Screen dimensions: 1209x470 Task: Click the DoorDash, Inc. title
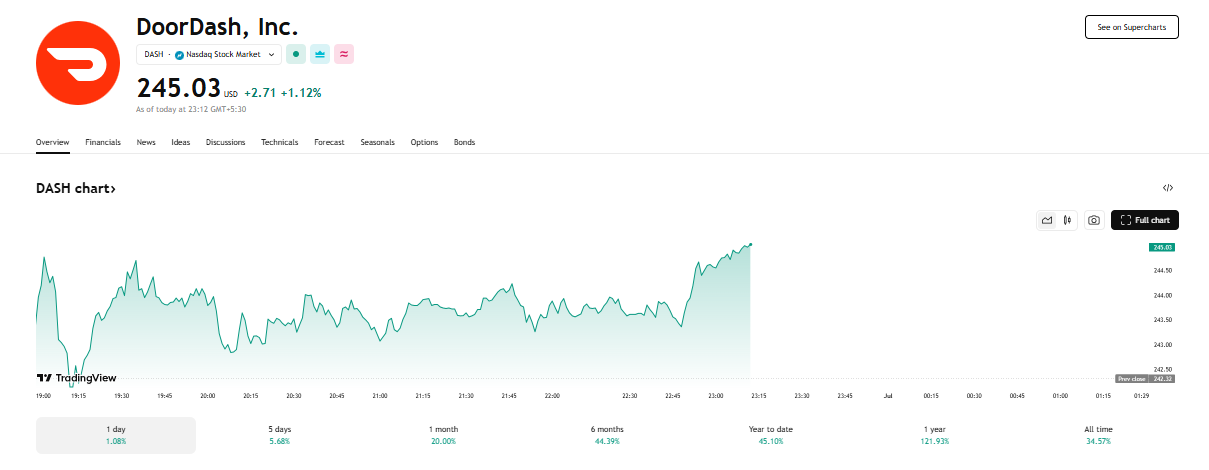217,26
